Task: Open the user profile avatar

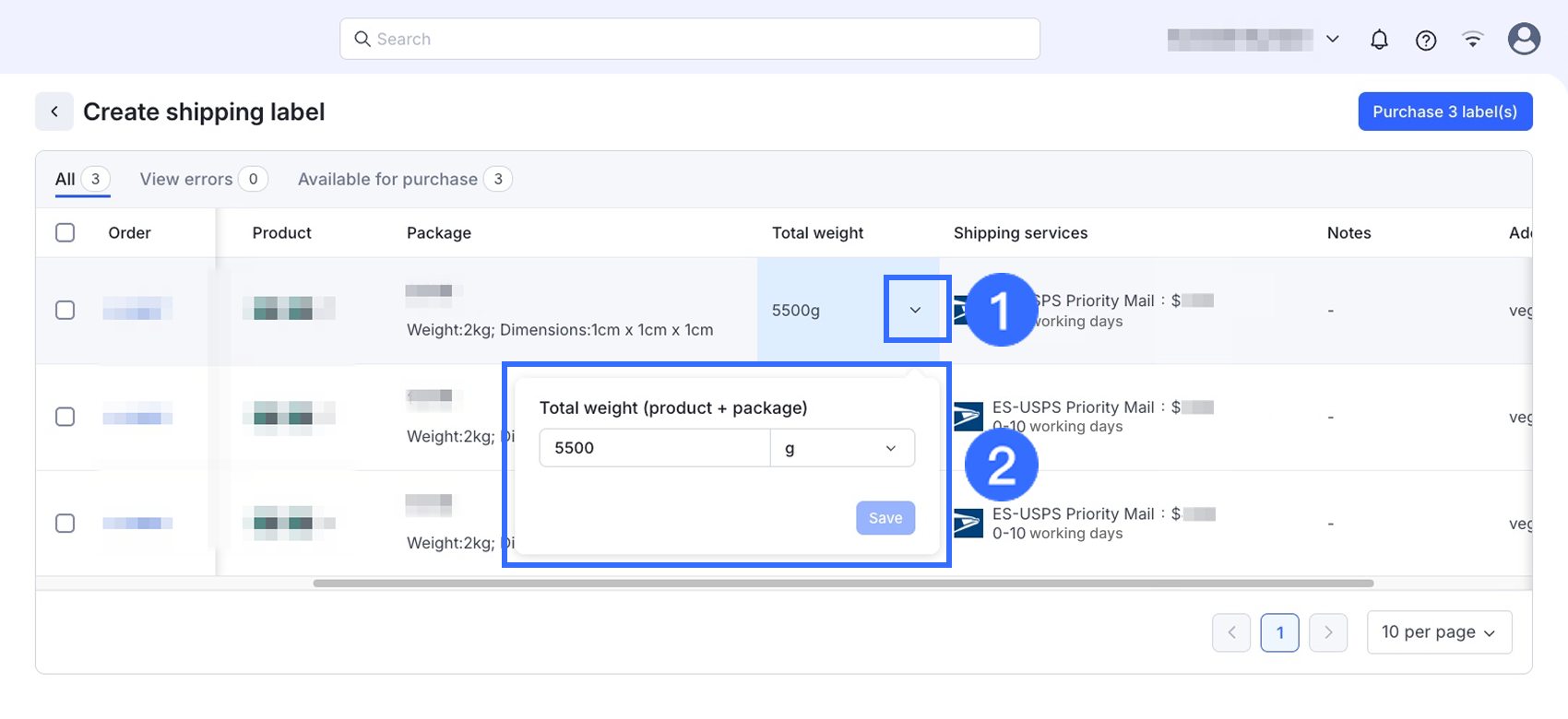Action: point(1524,39)
